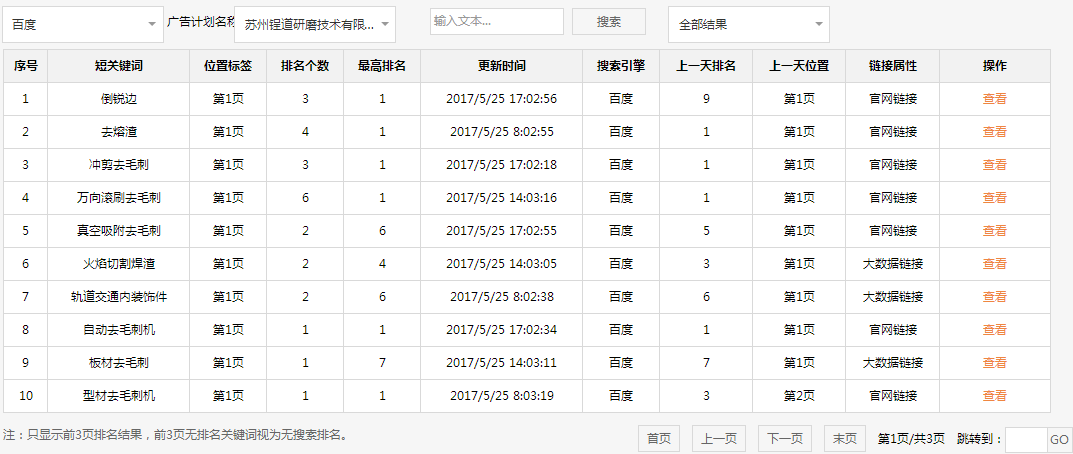Click the 搜索 button

tap(609, 21)
